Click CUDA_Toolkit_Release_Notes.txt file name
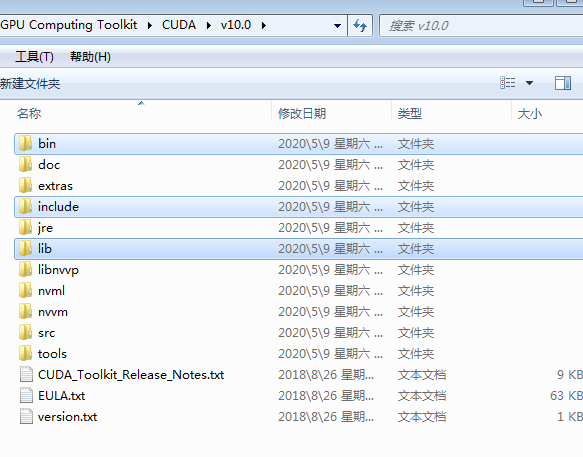583x457 pixels. (x=131, y=374)
